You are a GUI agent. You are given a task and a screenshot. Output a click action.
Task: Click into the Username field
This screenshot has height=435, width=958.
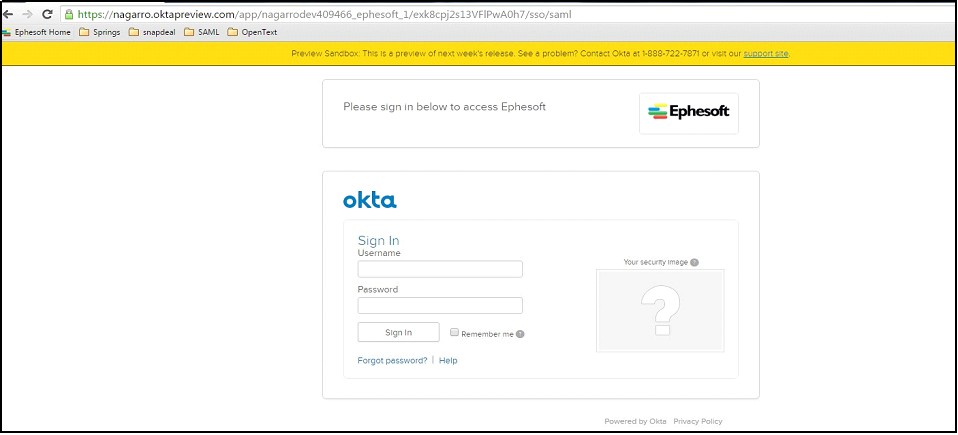440,269
